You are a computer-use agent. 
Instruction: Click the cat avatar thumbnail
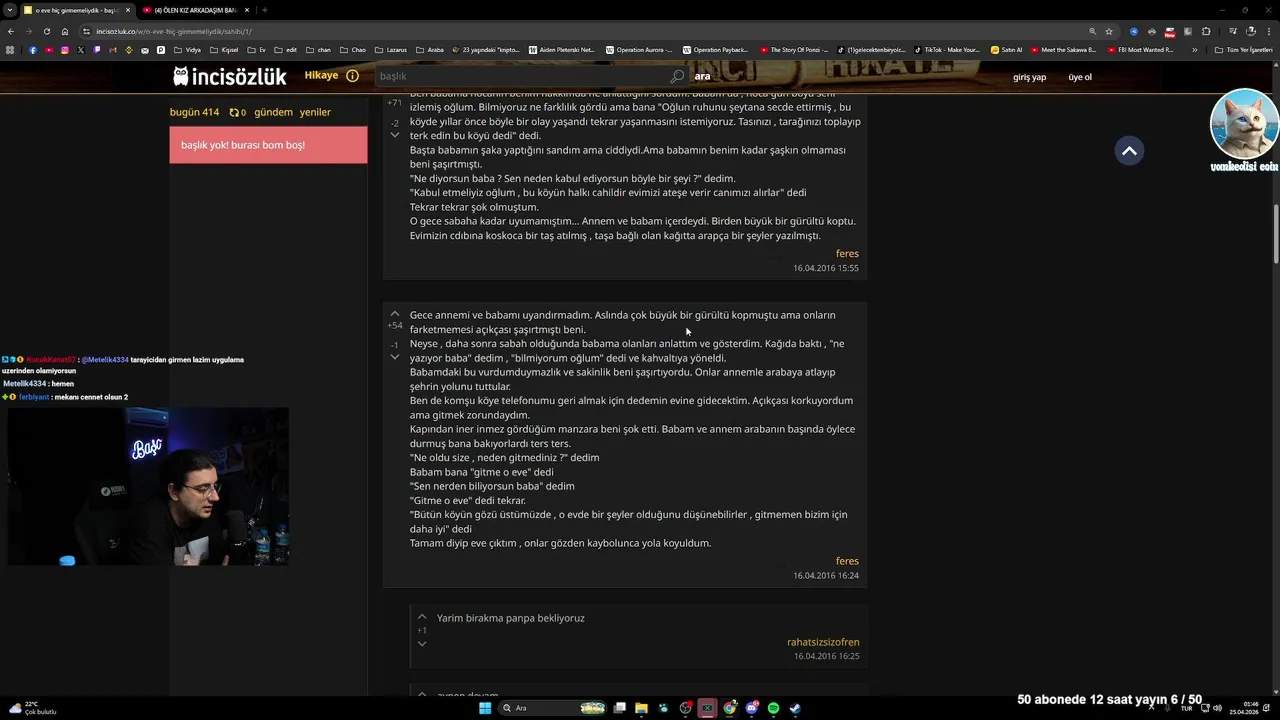(1244, 124)
